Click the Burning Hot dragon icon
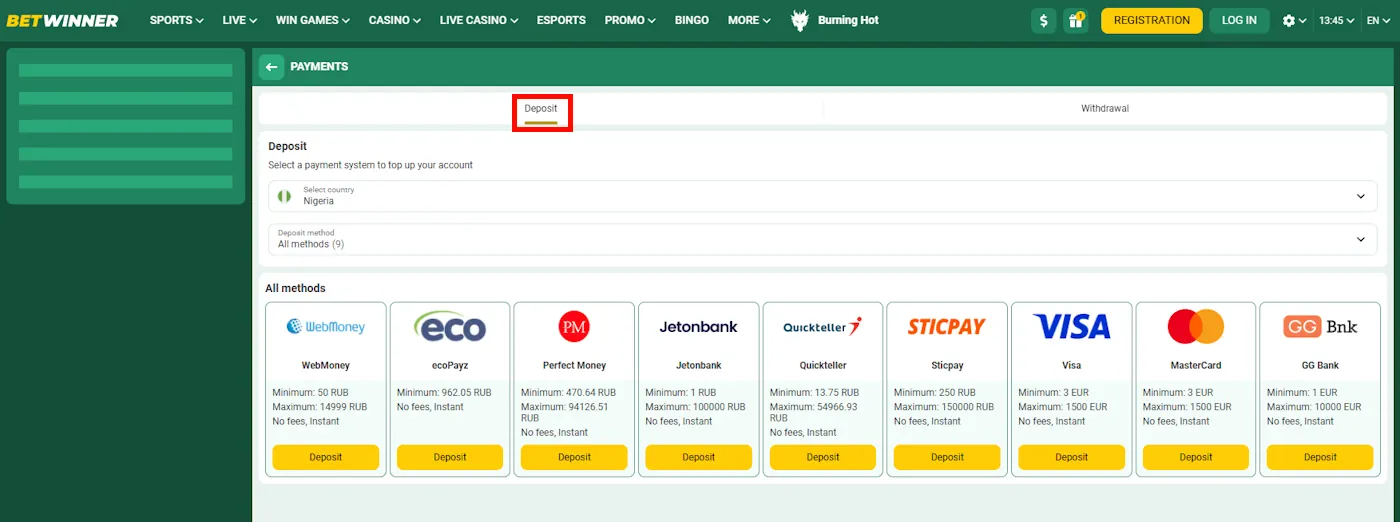 click(x=800, y=20)
